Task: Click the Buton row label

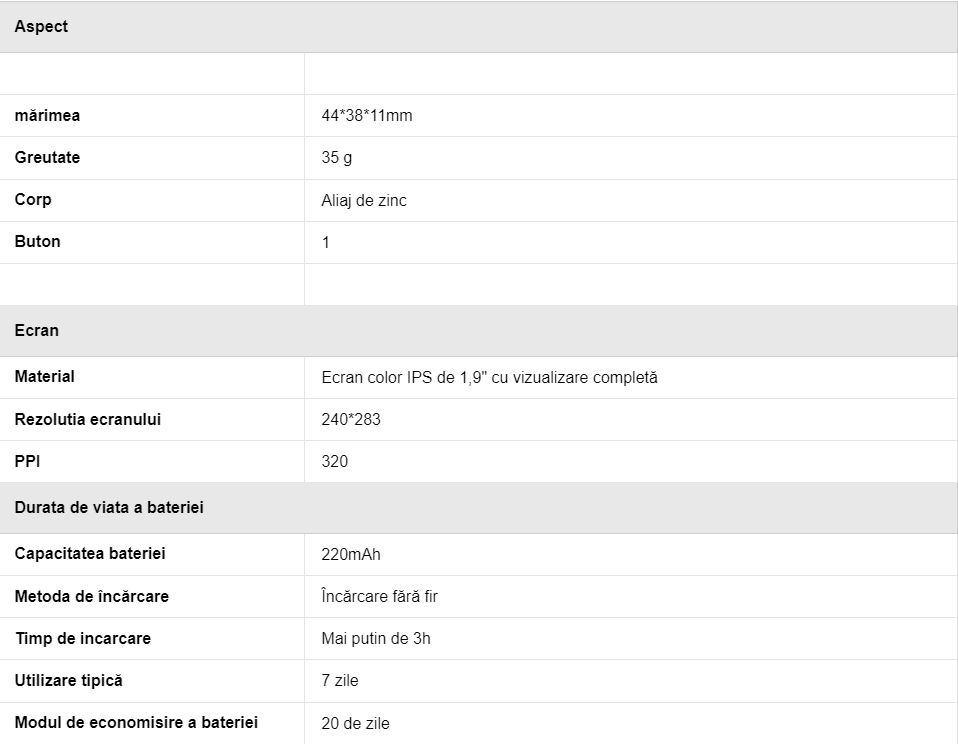Action: coord(37,242)
